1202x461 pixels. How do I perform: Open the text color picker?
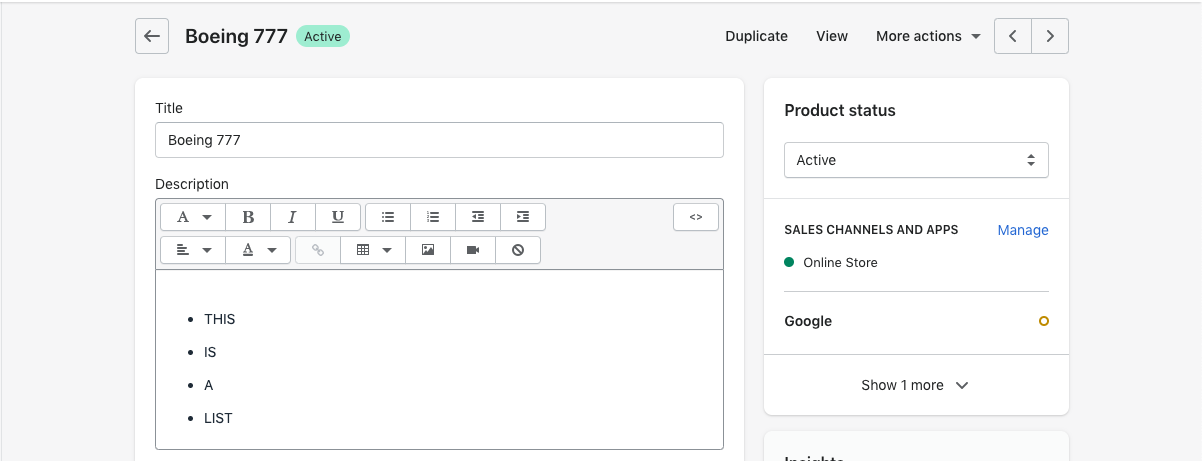[x=258, y=250]
